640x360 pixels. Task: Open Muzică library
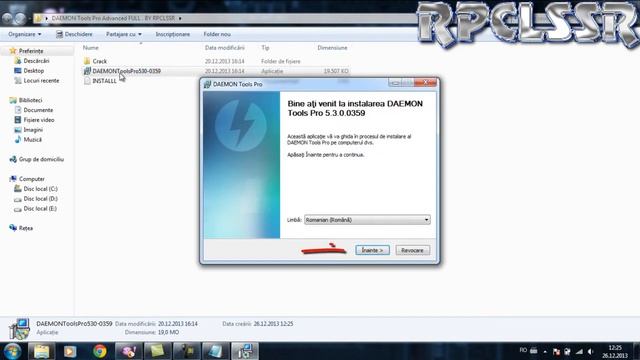click(x=32, y=139)
